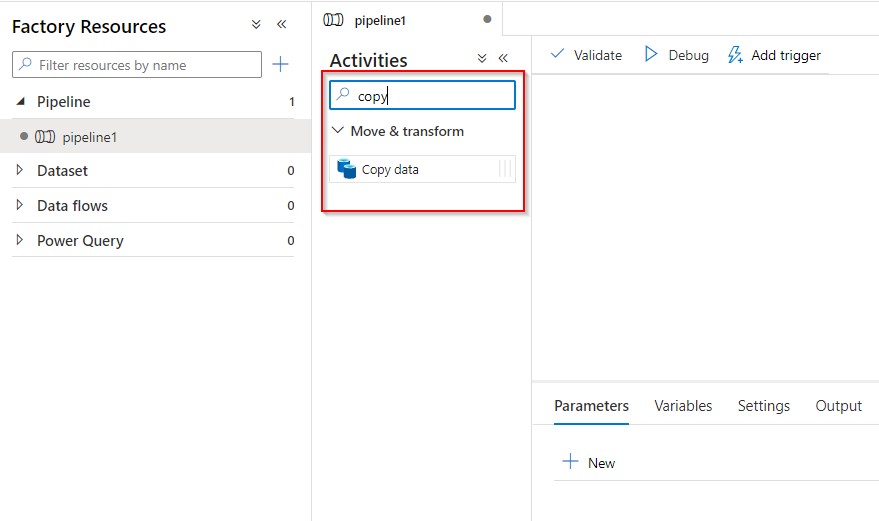879x521 pixels.
Task: Open the Settings tab
Action: pyautogui.click(x=764, y=405)
